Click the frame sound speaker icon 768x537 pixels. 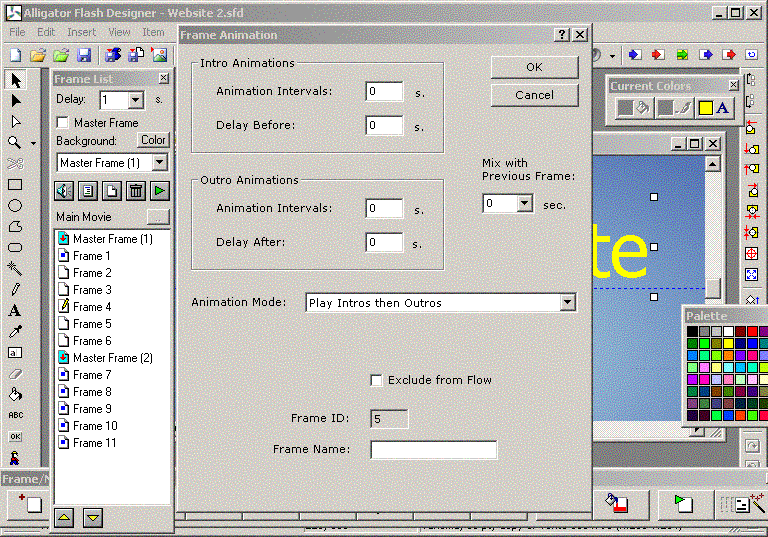click(64, 191)
